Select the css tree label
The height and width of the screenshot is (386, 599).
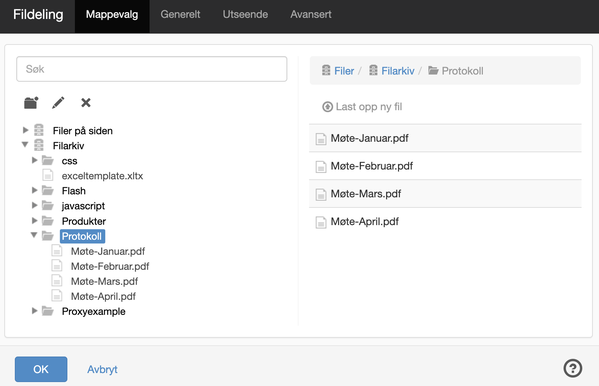click(x=70, y=161)
